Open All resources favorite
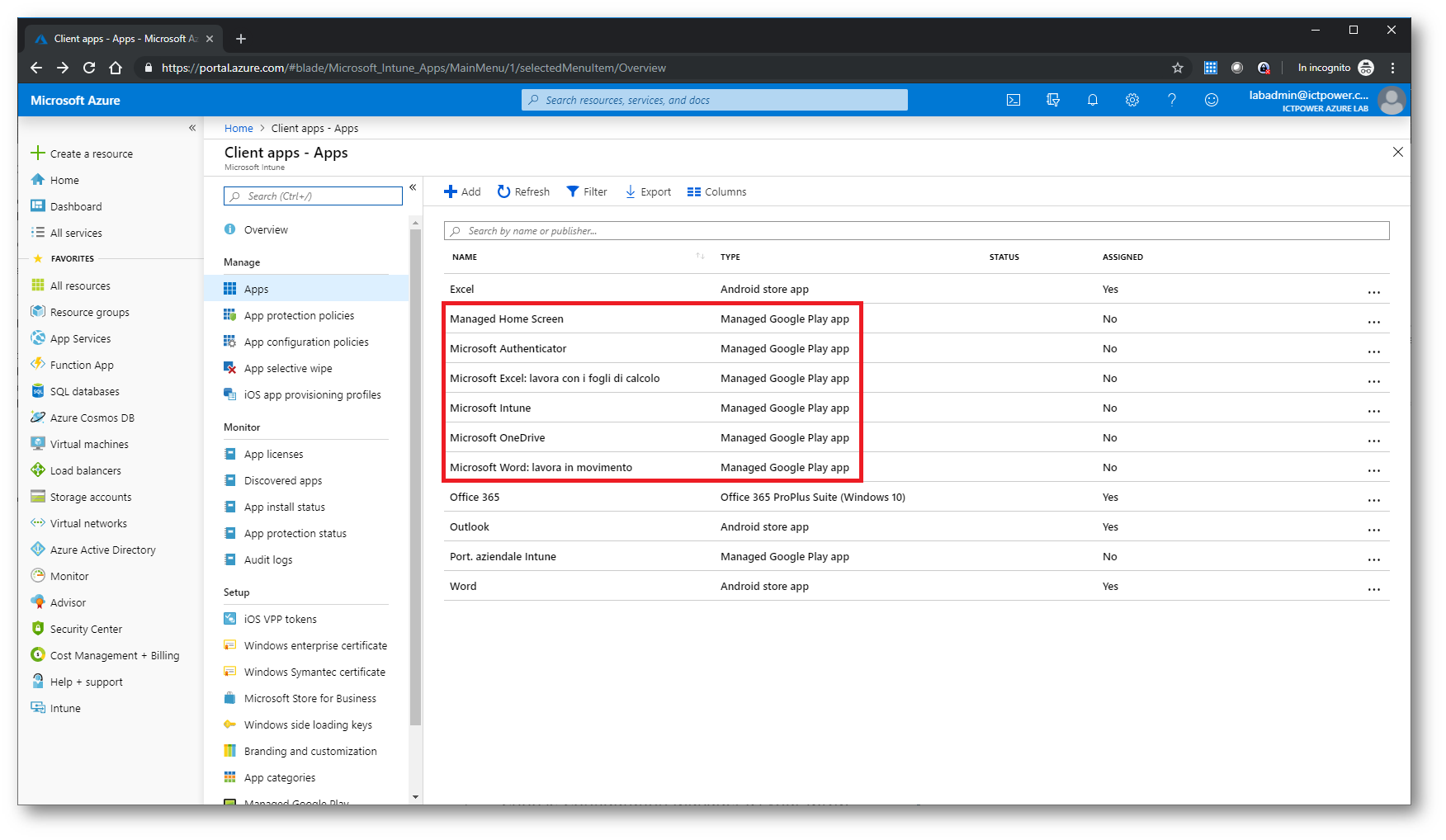This screenshot has height=840, width=1446. (70, 286)
